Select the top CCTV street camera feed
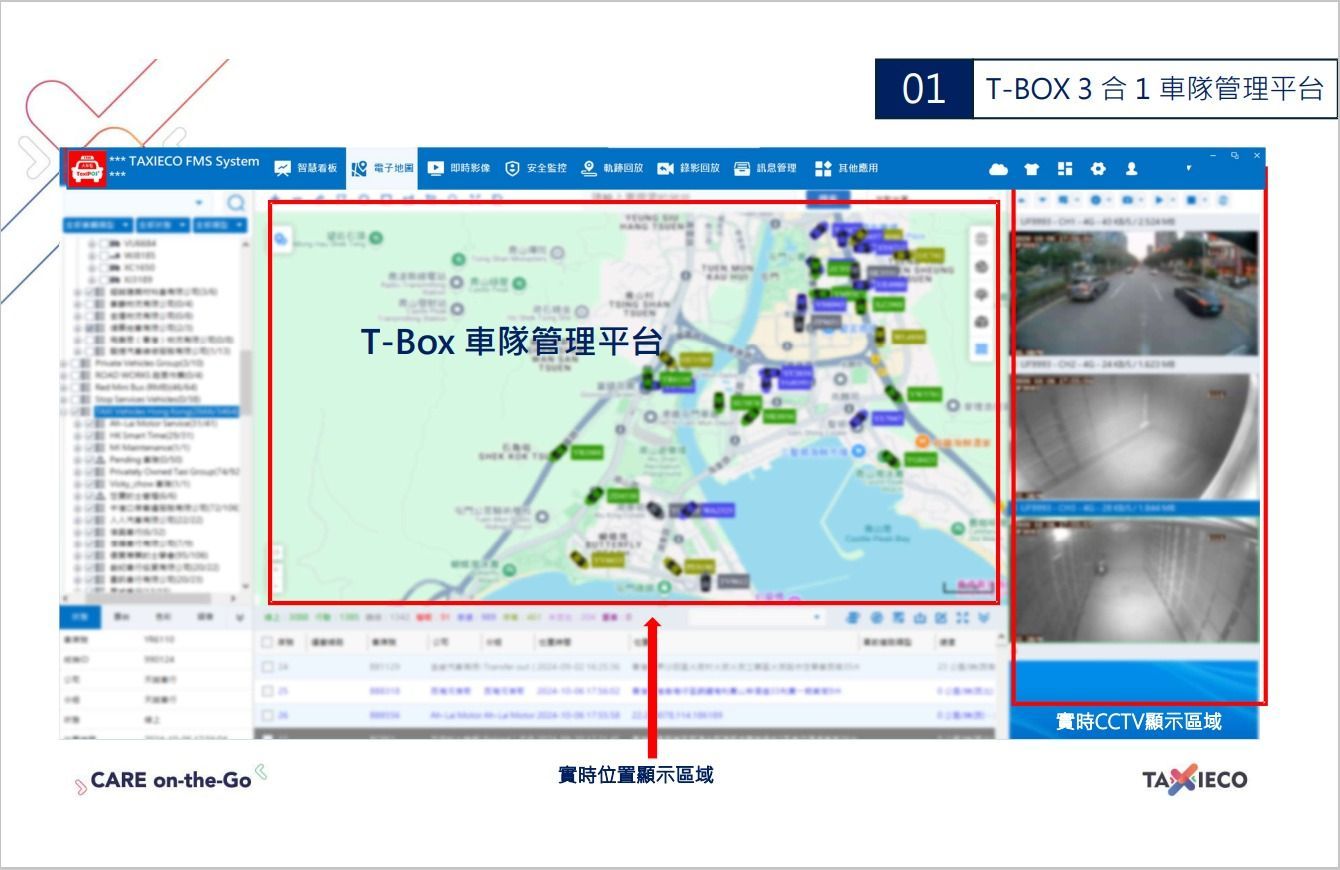This screenshot has width=1340, height=870. (1136, 293)
